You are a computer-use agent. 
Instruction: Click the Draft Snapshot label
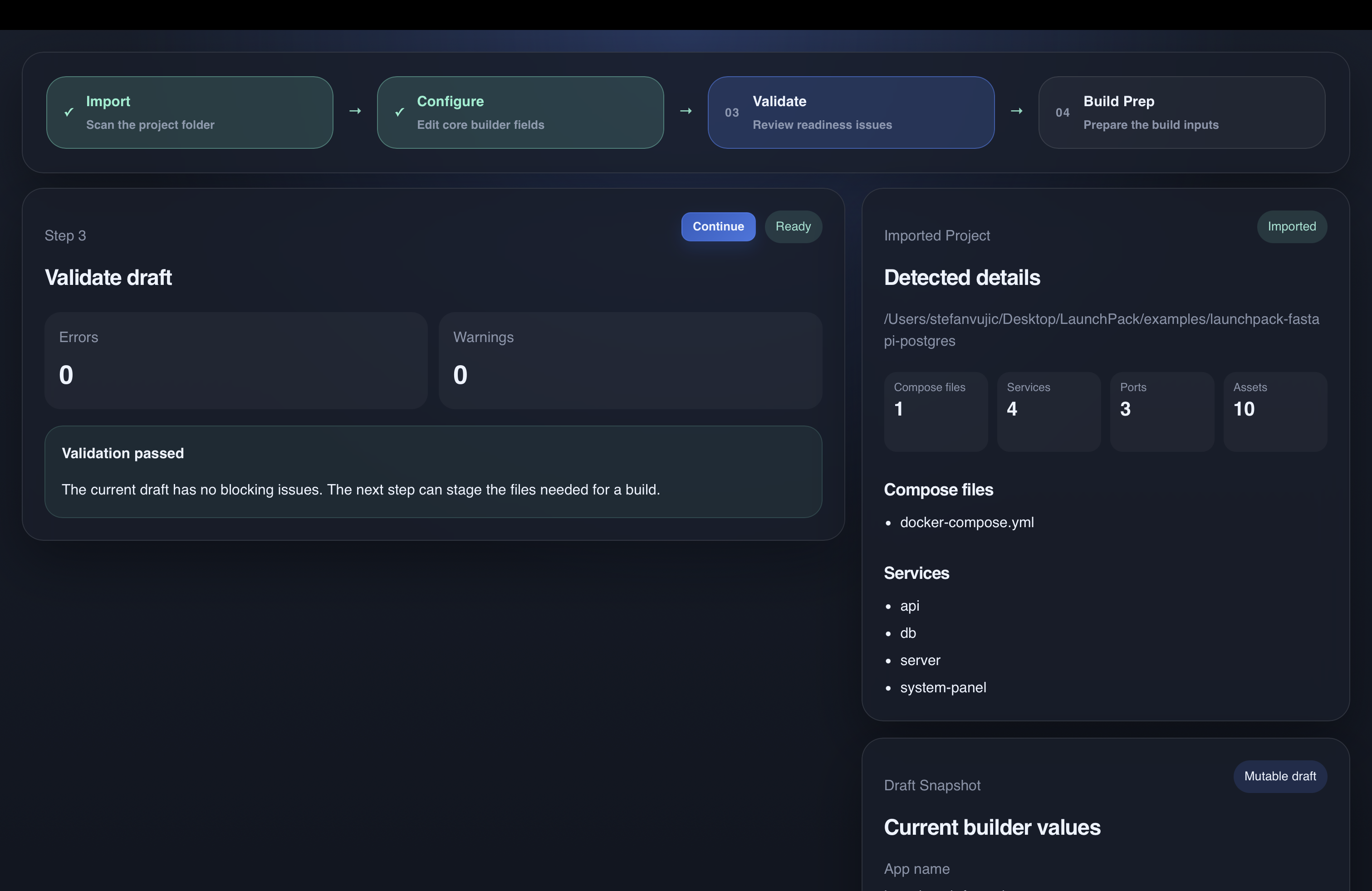click(931, 786)
